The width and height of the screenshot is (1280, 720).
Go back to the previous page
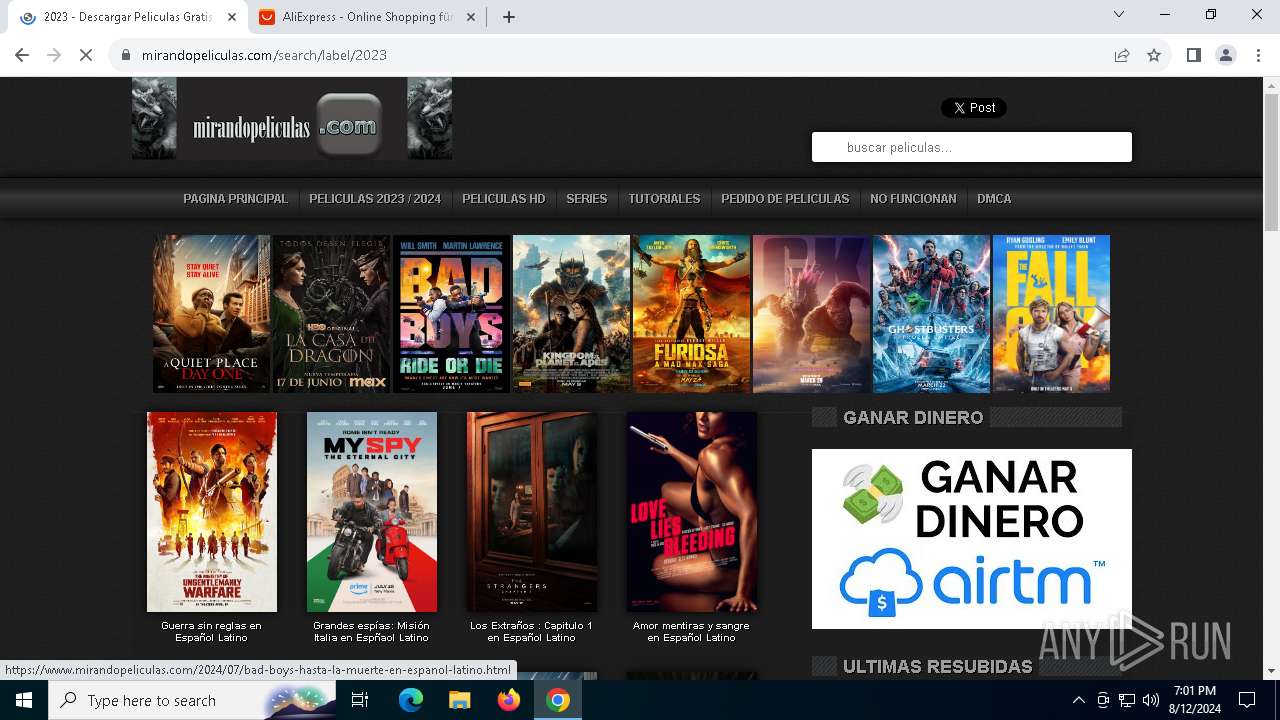pos(22,55)
